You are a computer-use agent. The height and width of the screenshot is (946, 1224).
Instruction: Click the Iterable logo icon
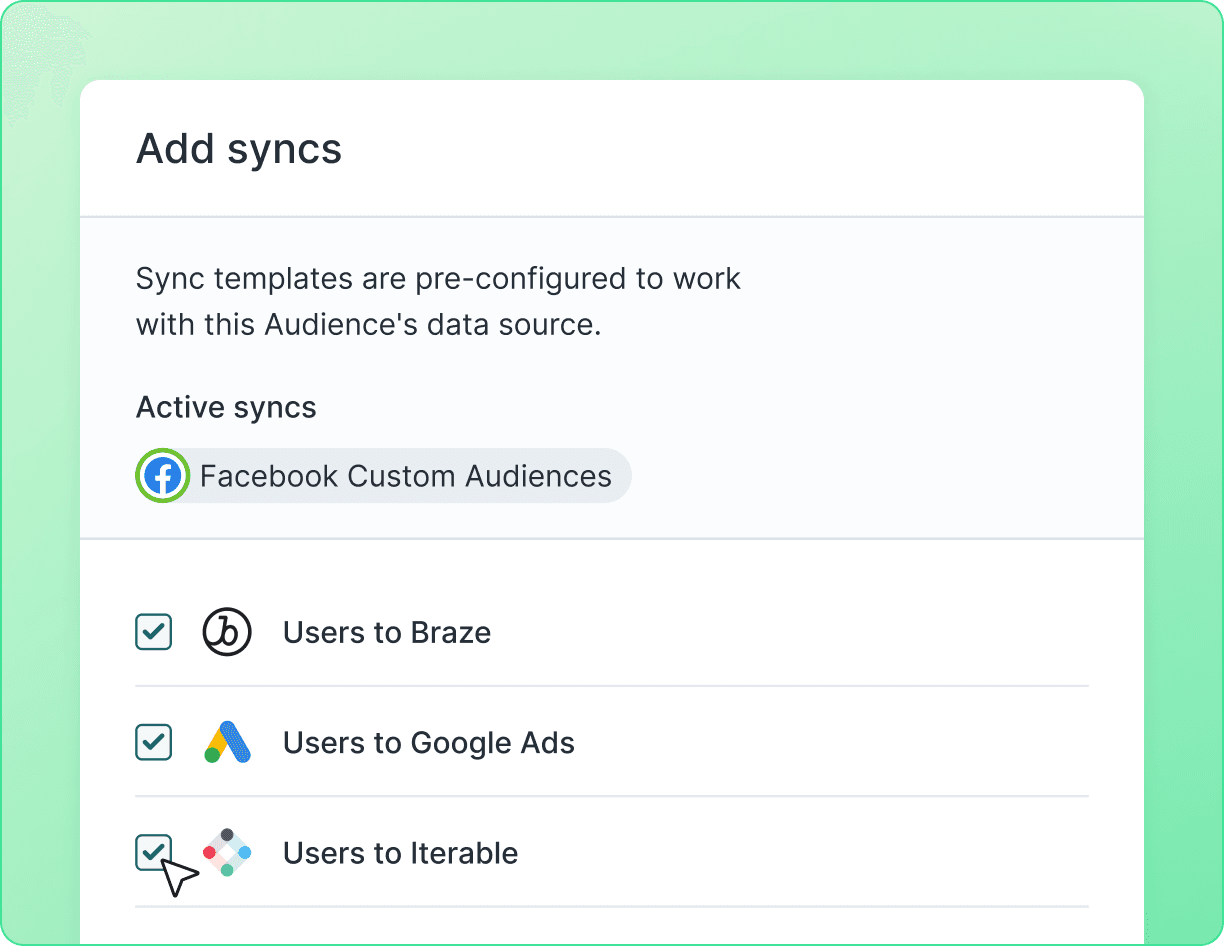227,853
